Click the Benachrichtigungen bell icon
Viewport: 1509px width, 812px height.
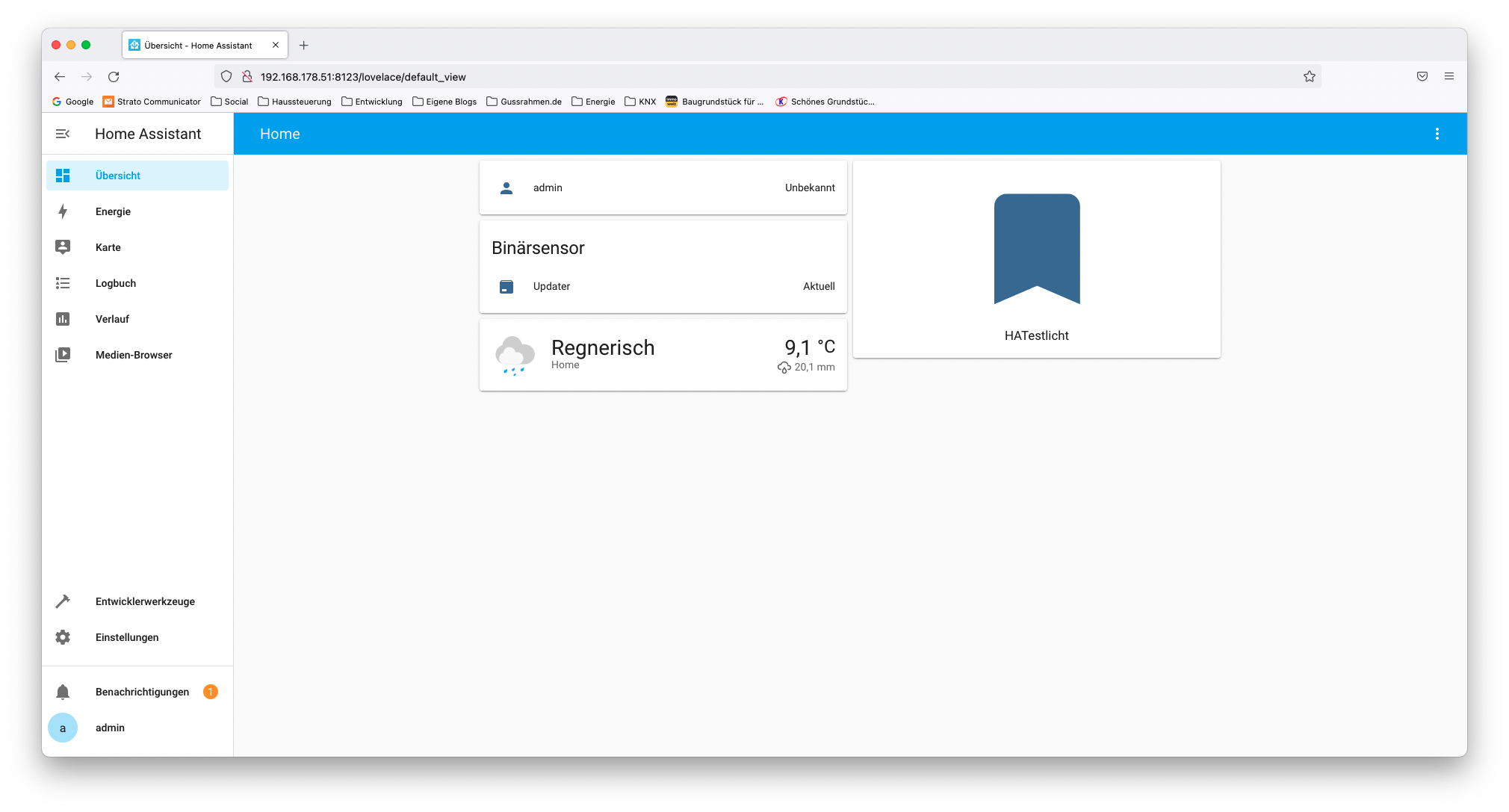[64, 691]
